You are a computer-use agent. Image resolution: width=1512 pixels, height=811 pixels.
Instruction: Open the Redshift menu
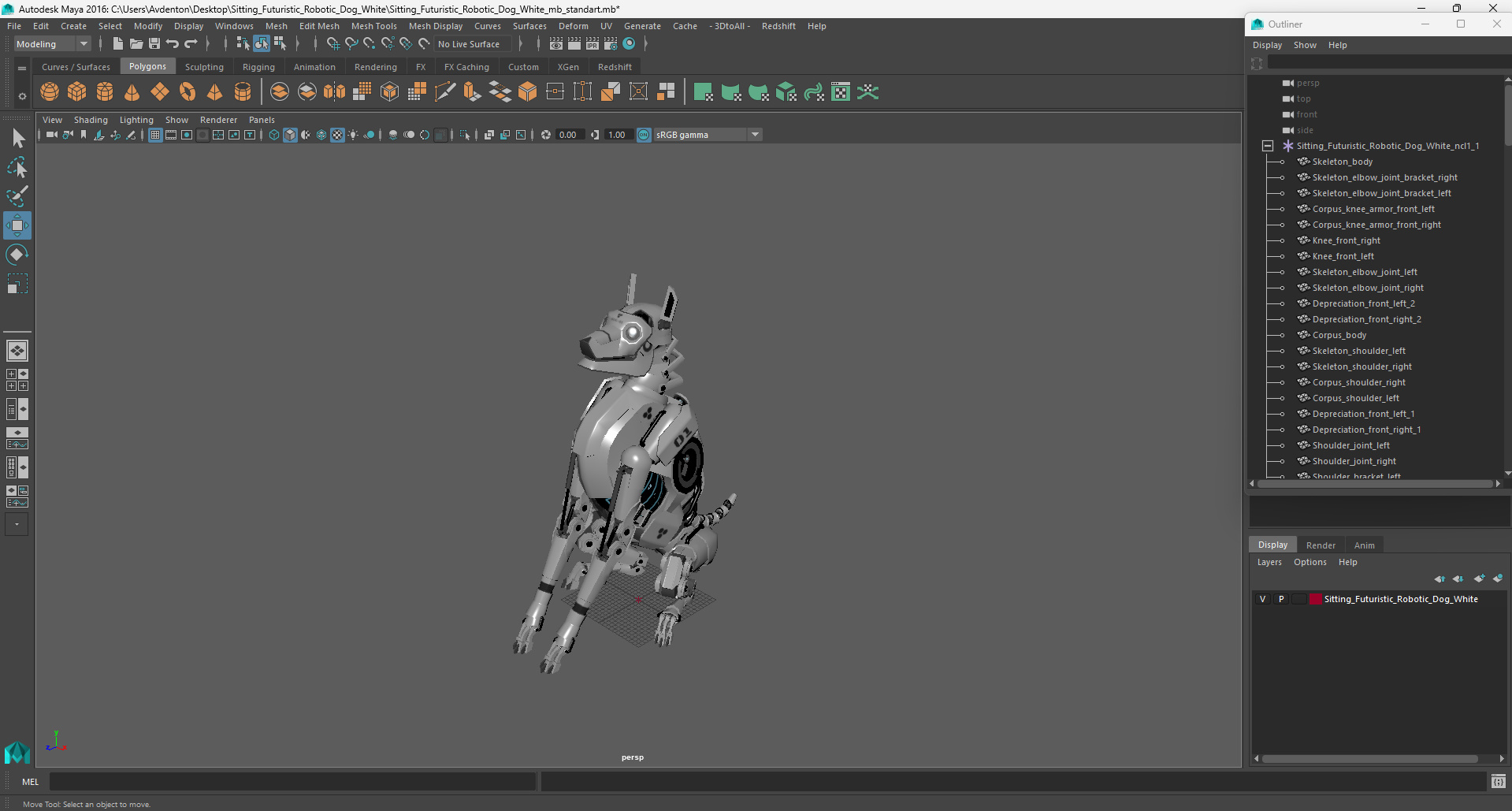[778, 26]
